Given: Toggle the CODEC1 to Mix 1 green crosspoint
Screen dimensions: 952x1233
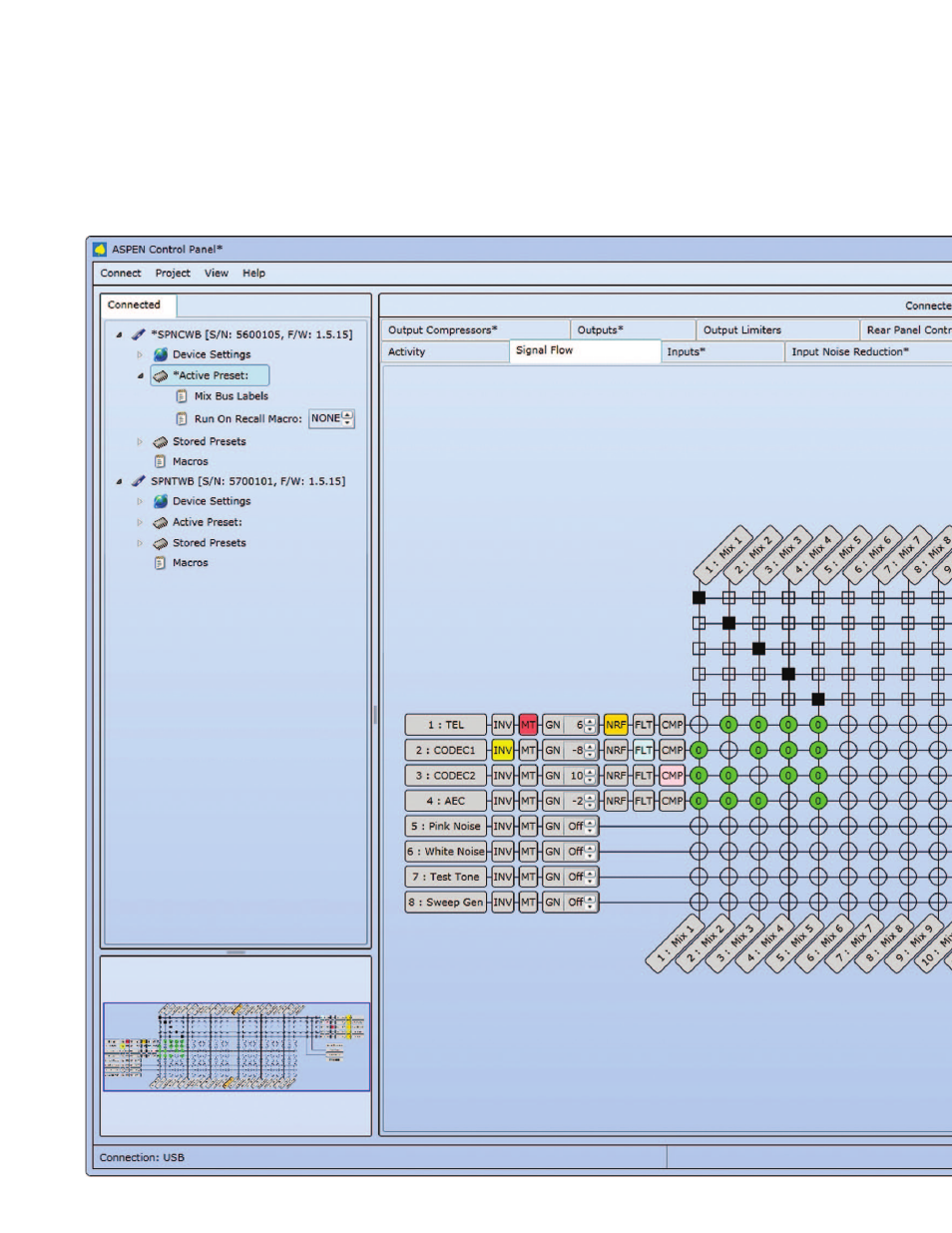Looking at the screenshot, I should (x=699, y=750).
